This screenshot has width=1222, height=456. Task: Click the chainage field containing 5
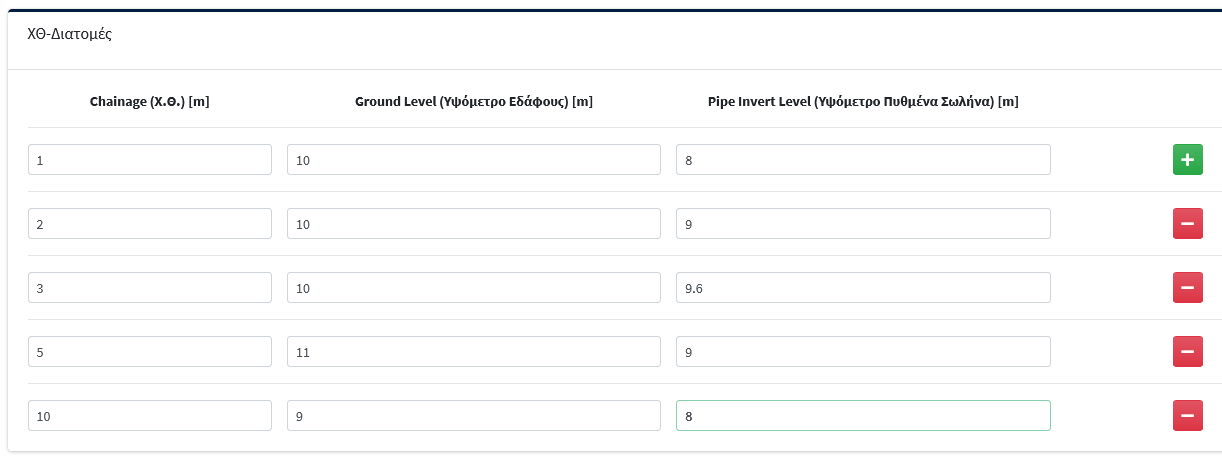(150, 352)
